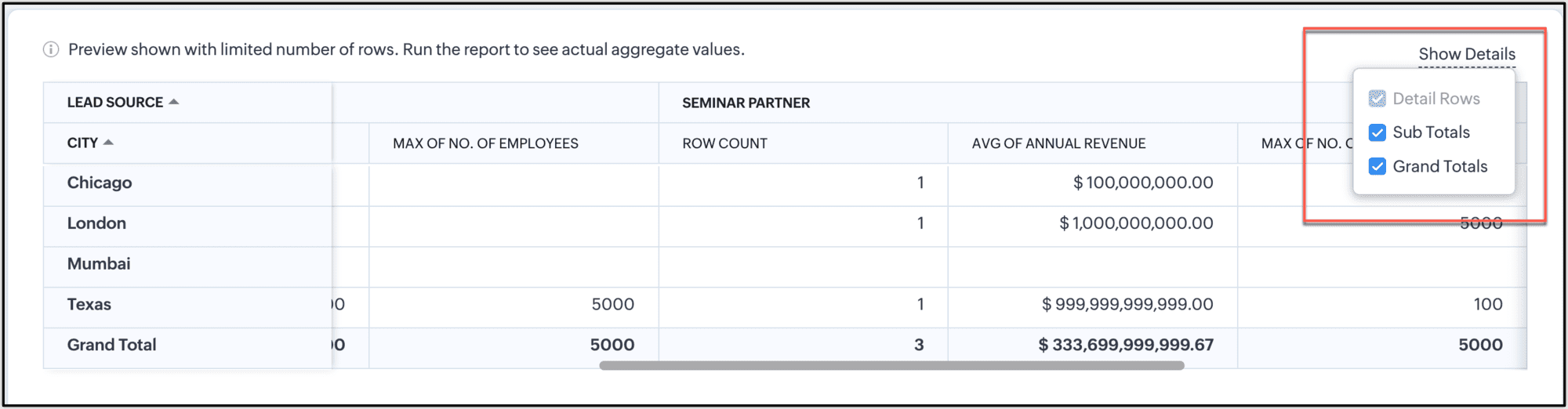1568x409 pixels.
Task: Click the Row Count column header
Action: (x=724, y=143)
